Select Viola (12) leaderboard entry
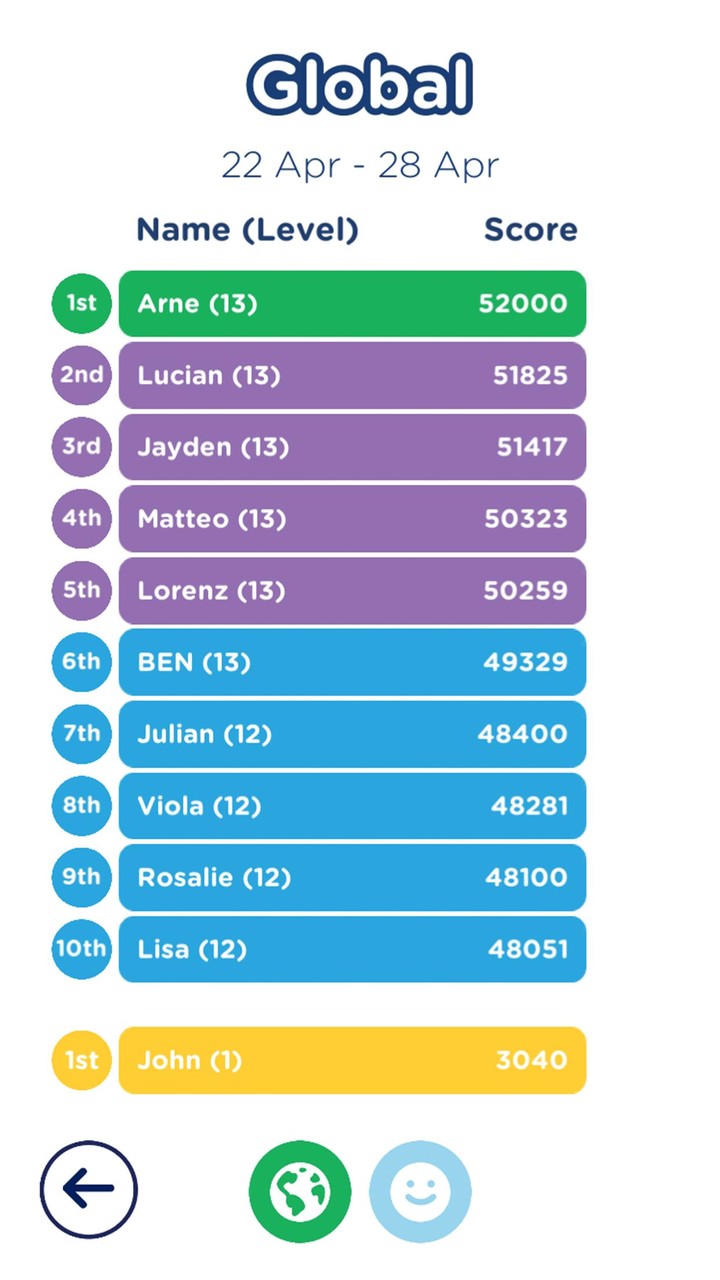 click(x=352, y=806)
